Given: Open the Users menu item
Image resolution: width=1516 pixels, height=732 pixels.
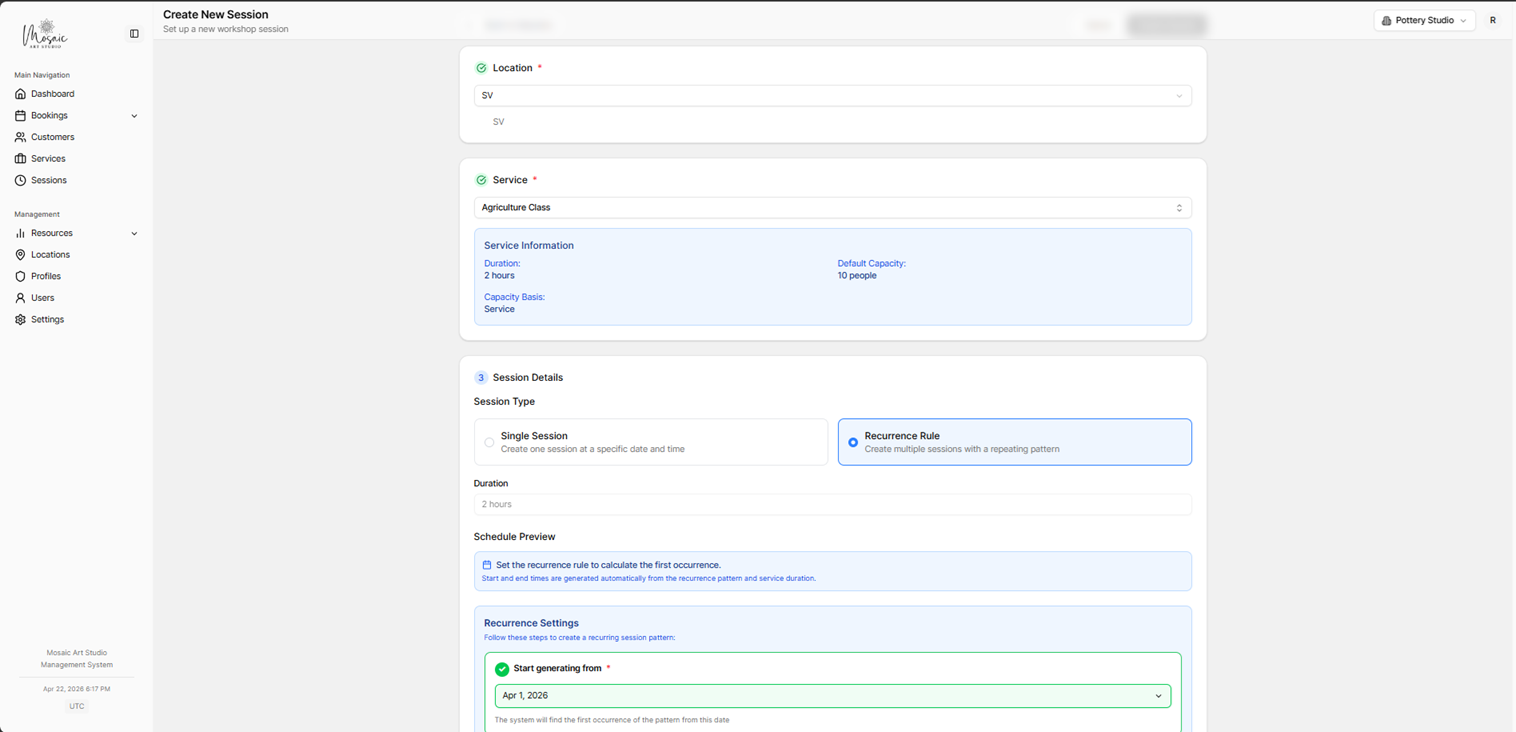Looking at the screenshot, I should (42, 298).
